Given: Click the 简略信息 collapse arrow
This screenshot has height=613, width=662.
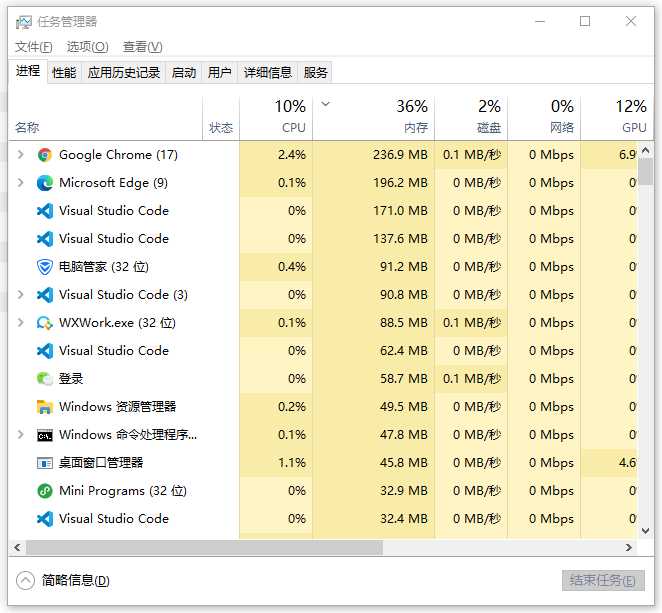Looking at the screenshot, I should click(25, 580).
